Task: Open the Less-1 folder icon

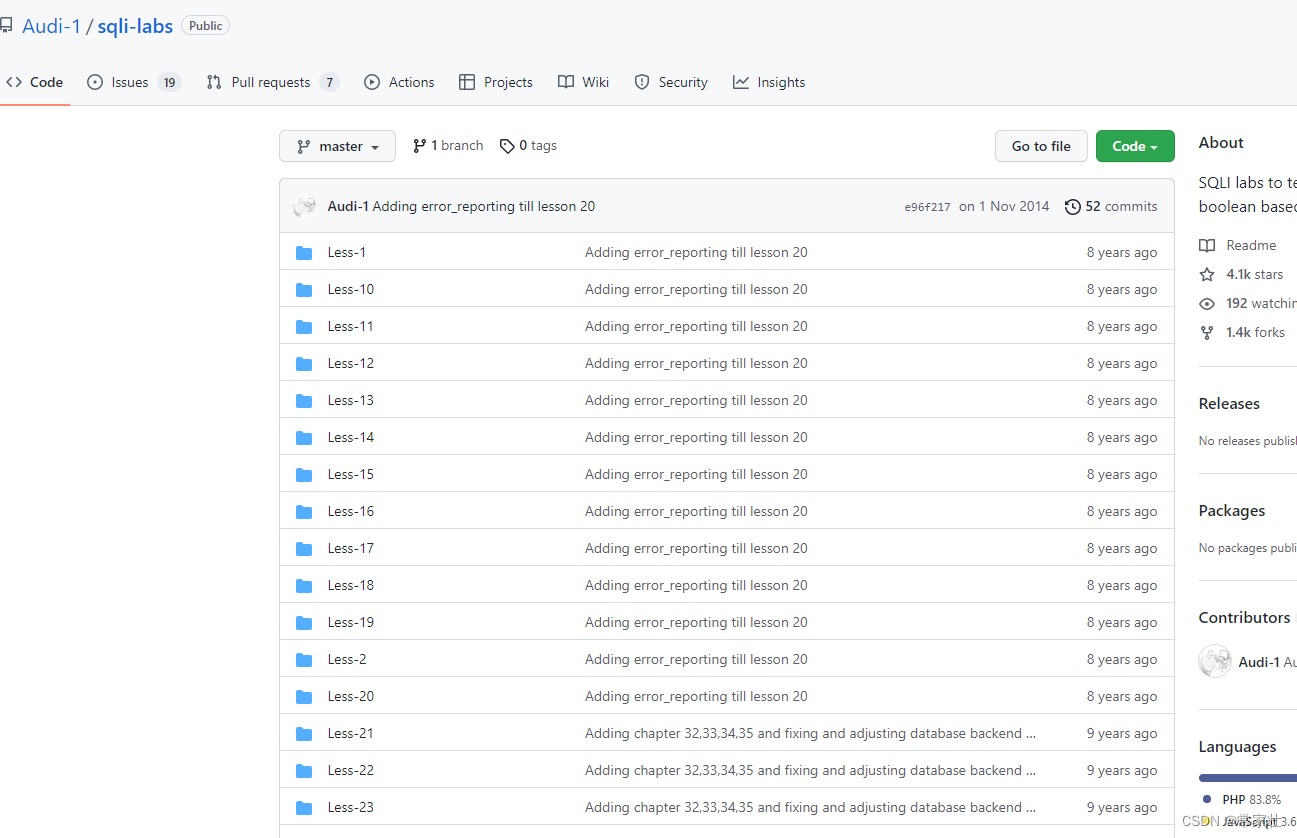Action: tap(304, 253)
